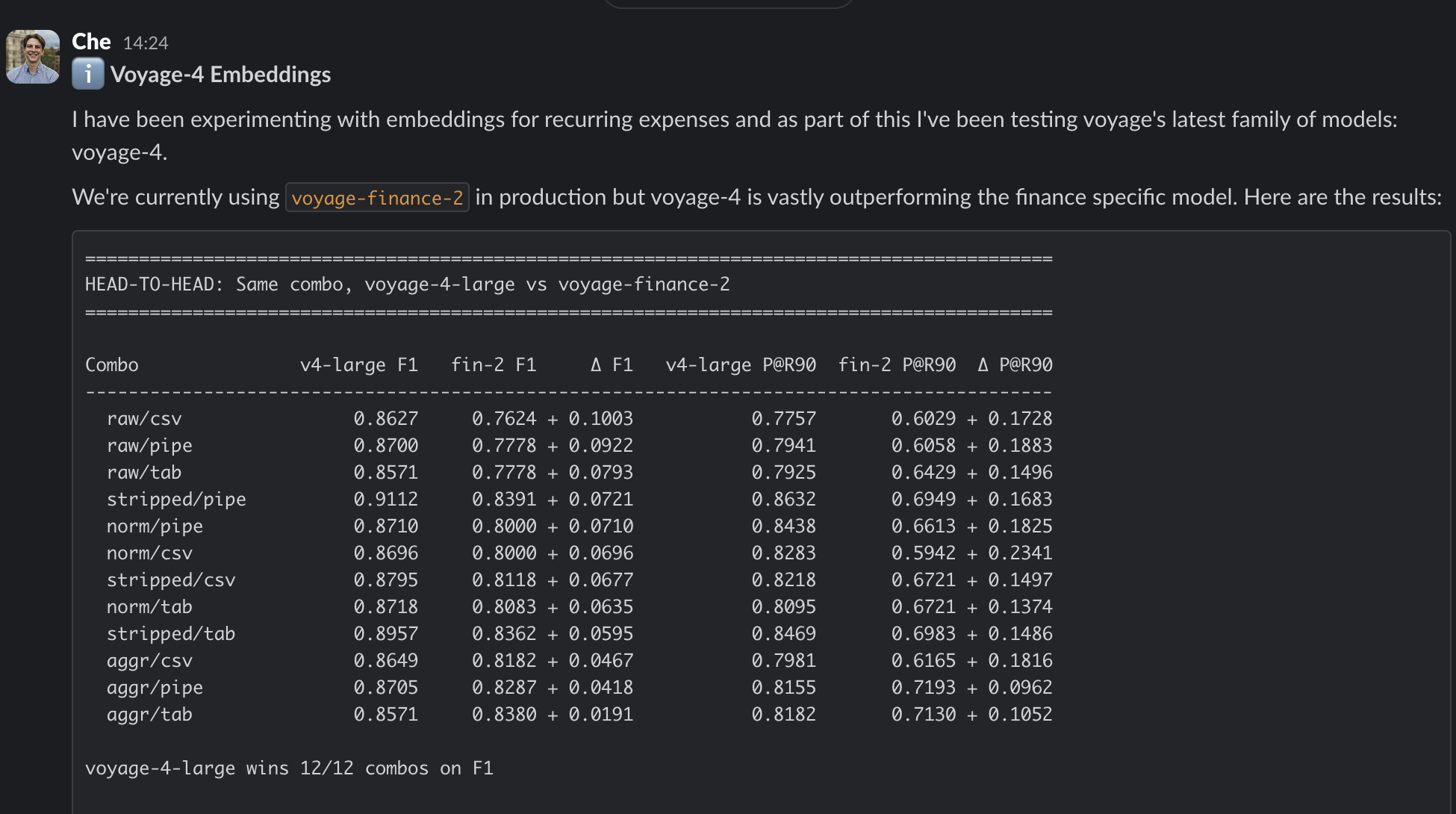Click the 0.9112 F1 value for stripped/pipe
1456x814 pixels.
pos(386,500)
